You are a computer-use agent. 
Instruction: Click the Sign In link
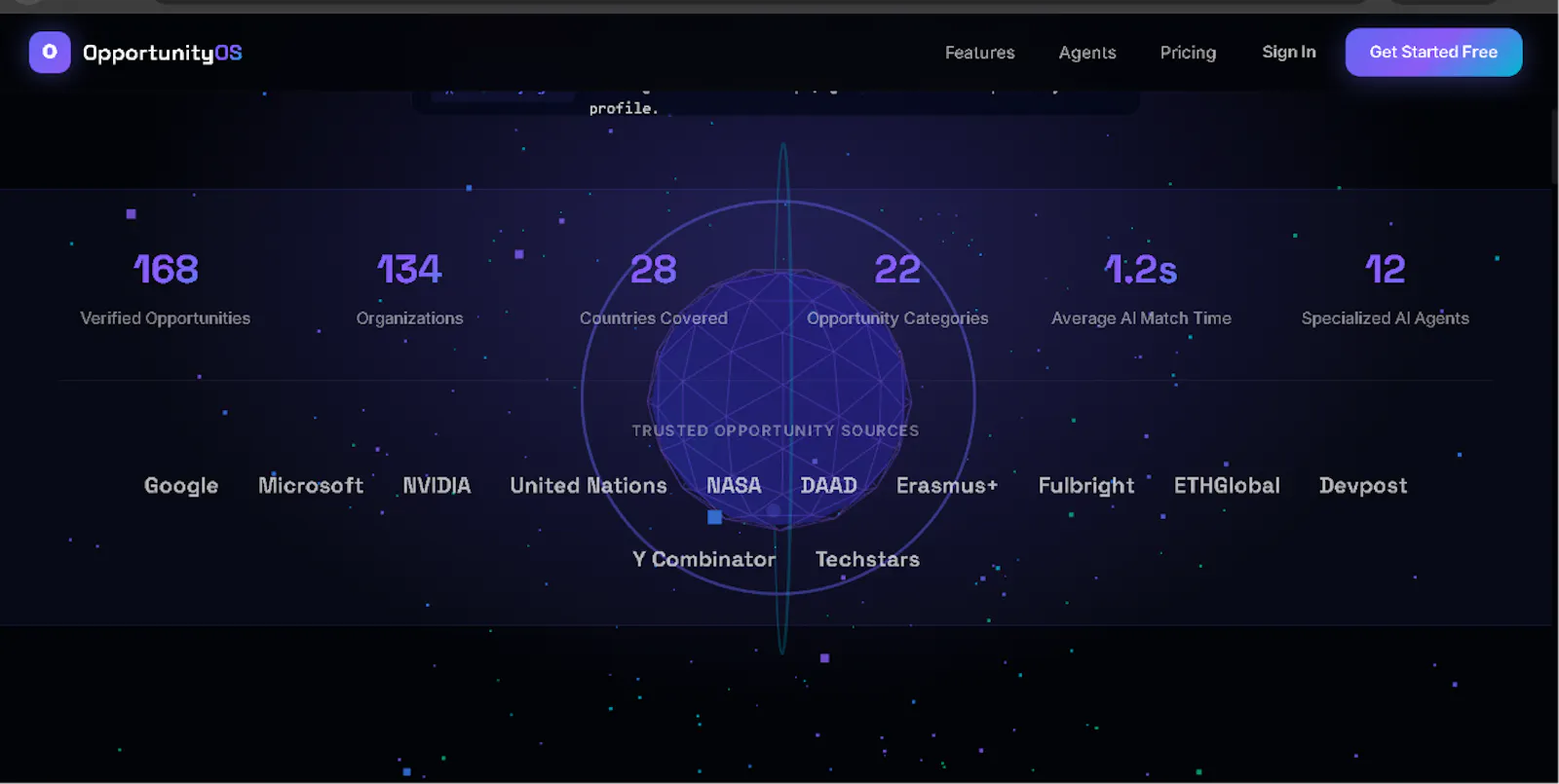1288,53
